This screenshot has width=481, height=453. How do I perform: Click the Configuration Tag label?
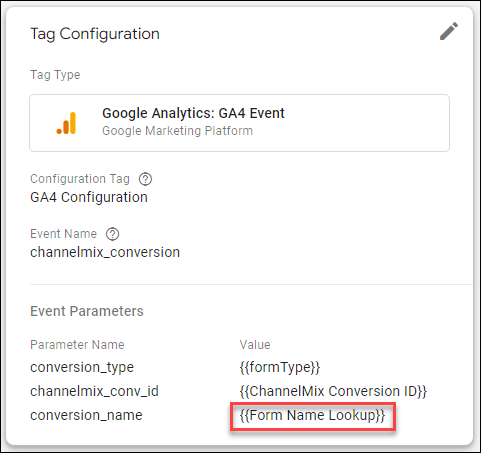tap(80, 179)
